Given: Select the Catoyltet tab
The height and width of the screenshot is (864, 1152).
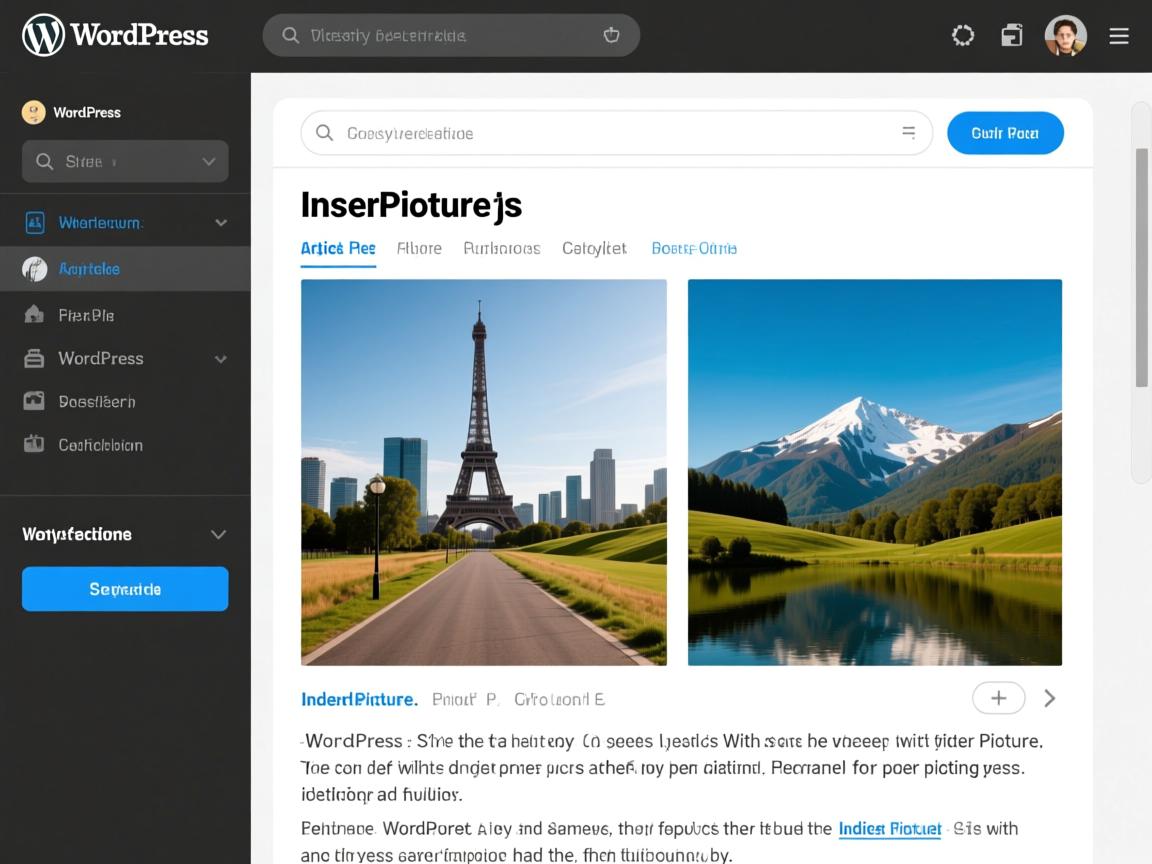Looking at the screenshot, I should click(594, 248).
